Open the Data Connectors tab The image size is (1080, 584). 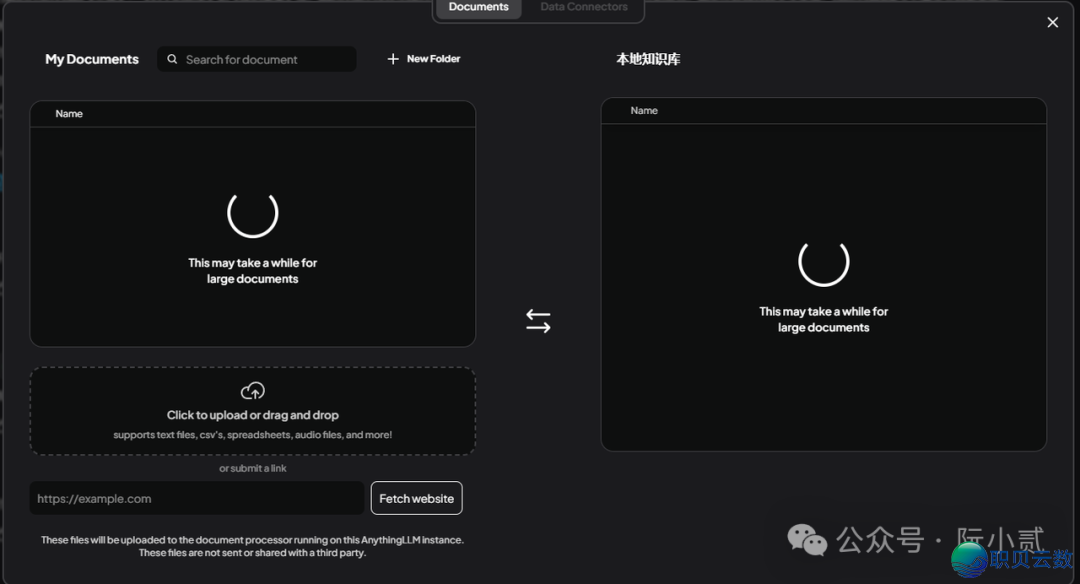pos(584,7)
